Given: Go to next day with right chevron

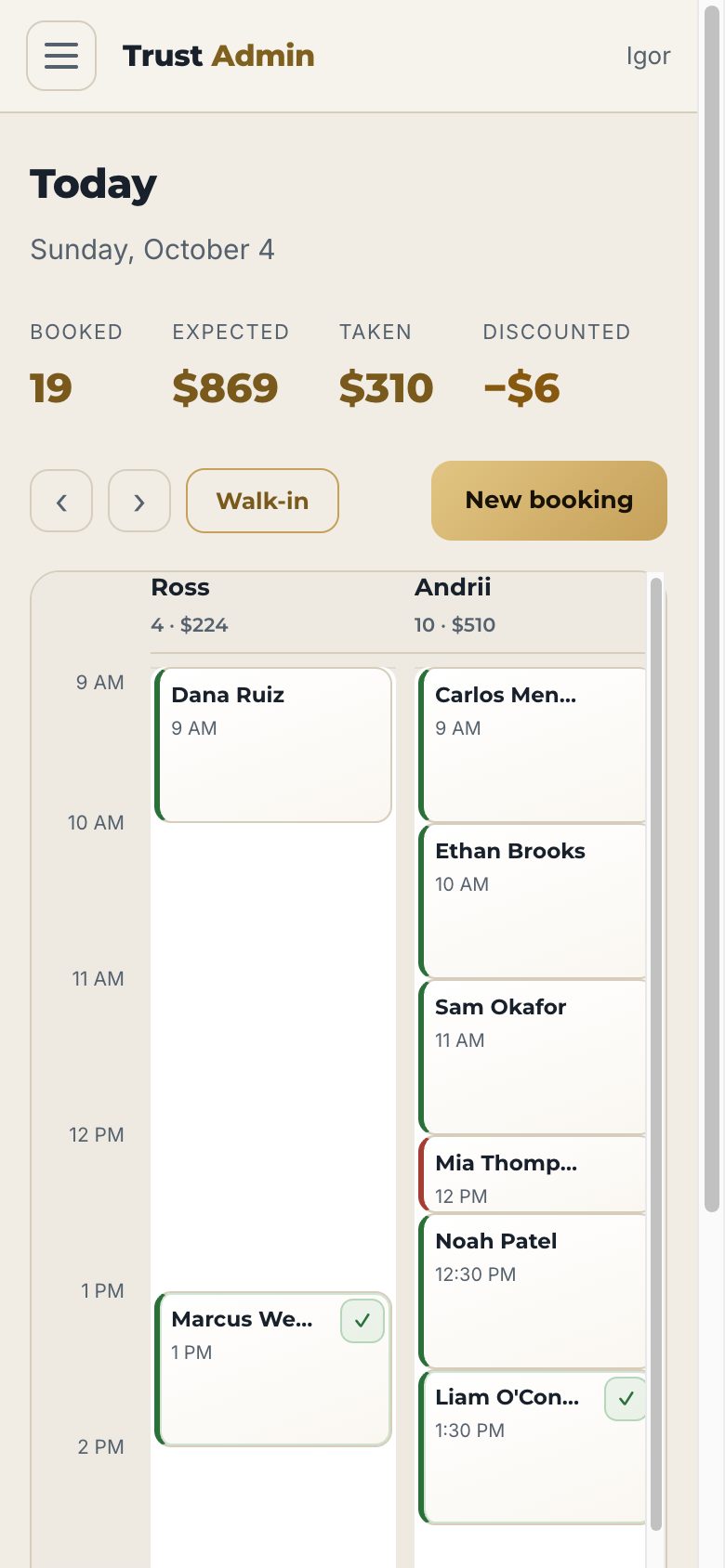Looking at the screenshot, I should (x=139, y=501).
